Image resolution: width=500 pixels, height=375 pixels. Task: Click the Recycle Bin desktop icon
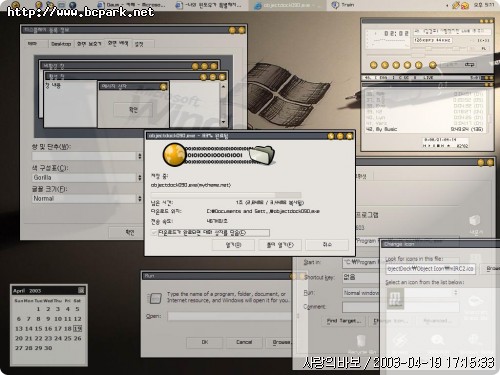click(361, 345)
